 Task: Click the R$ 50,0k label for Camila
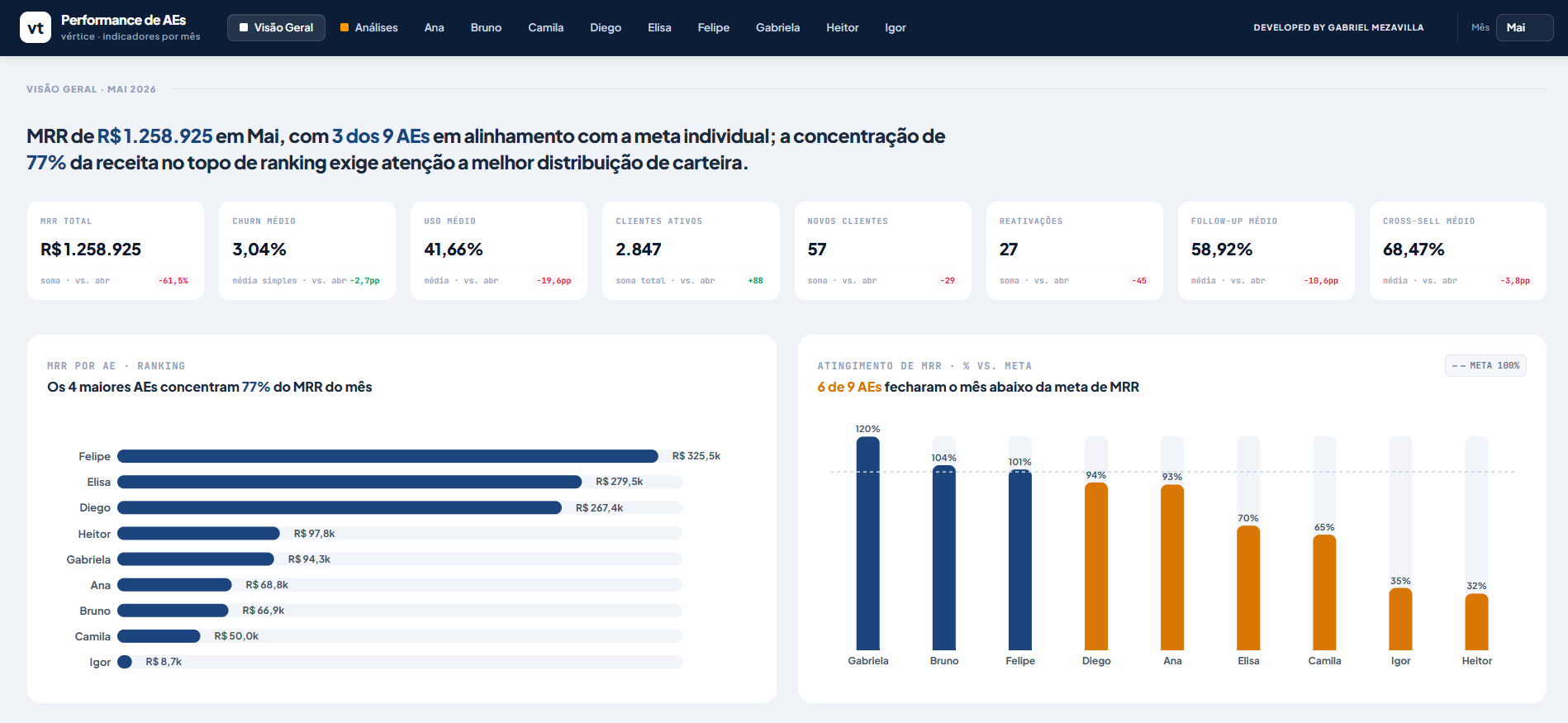click(x=236, y=636)
